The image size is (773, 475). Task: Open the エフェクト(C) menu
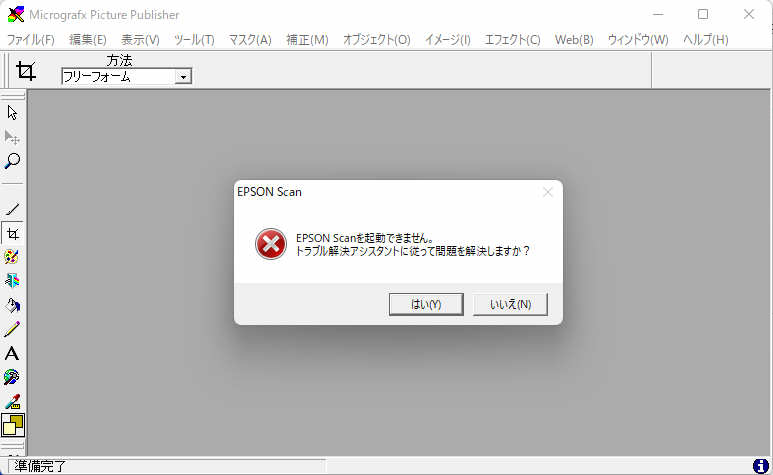point(512,39)
